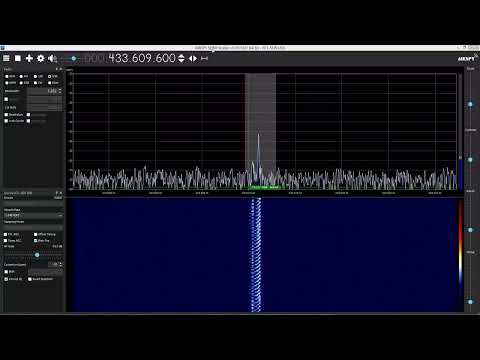Screen dimensions: 480x360
Task: Enable the Offset Tuning checkbox
Action: [35, 234]
